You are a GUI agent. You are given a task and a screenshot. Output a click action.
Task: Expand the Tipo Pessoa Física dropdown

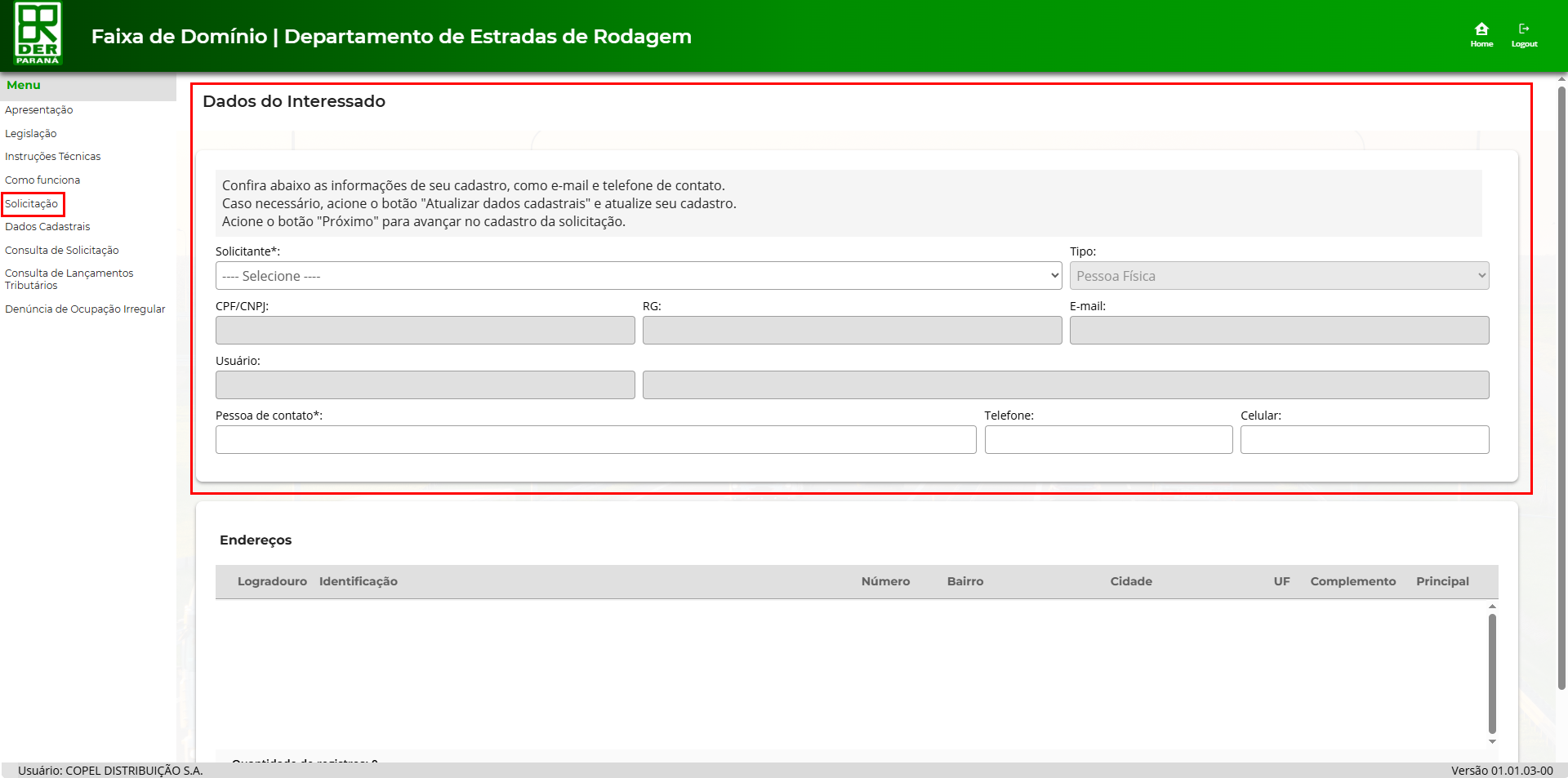click(x=1279, y=276)
